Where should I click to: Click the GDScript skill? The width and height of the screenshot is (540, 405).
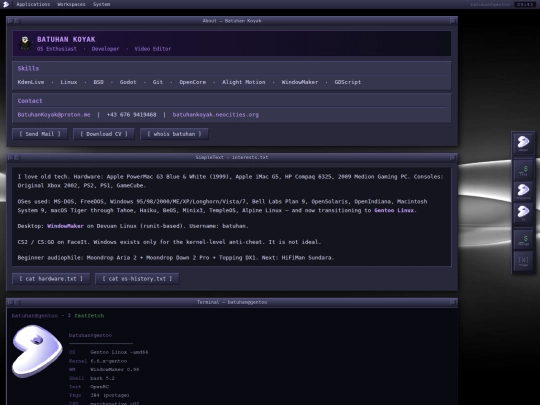coord(348,82)
